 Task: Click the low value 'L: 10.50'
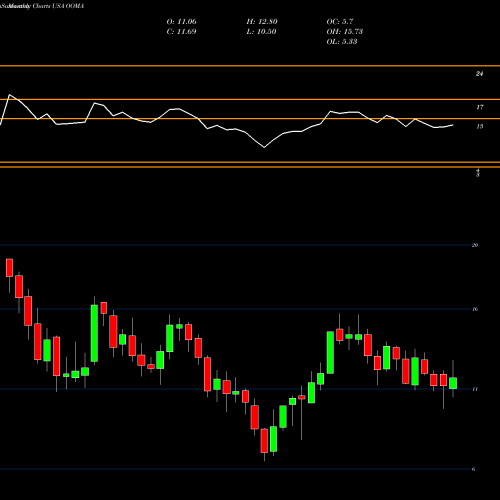(x=262, y=32)
